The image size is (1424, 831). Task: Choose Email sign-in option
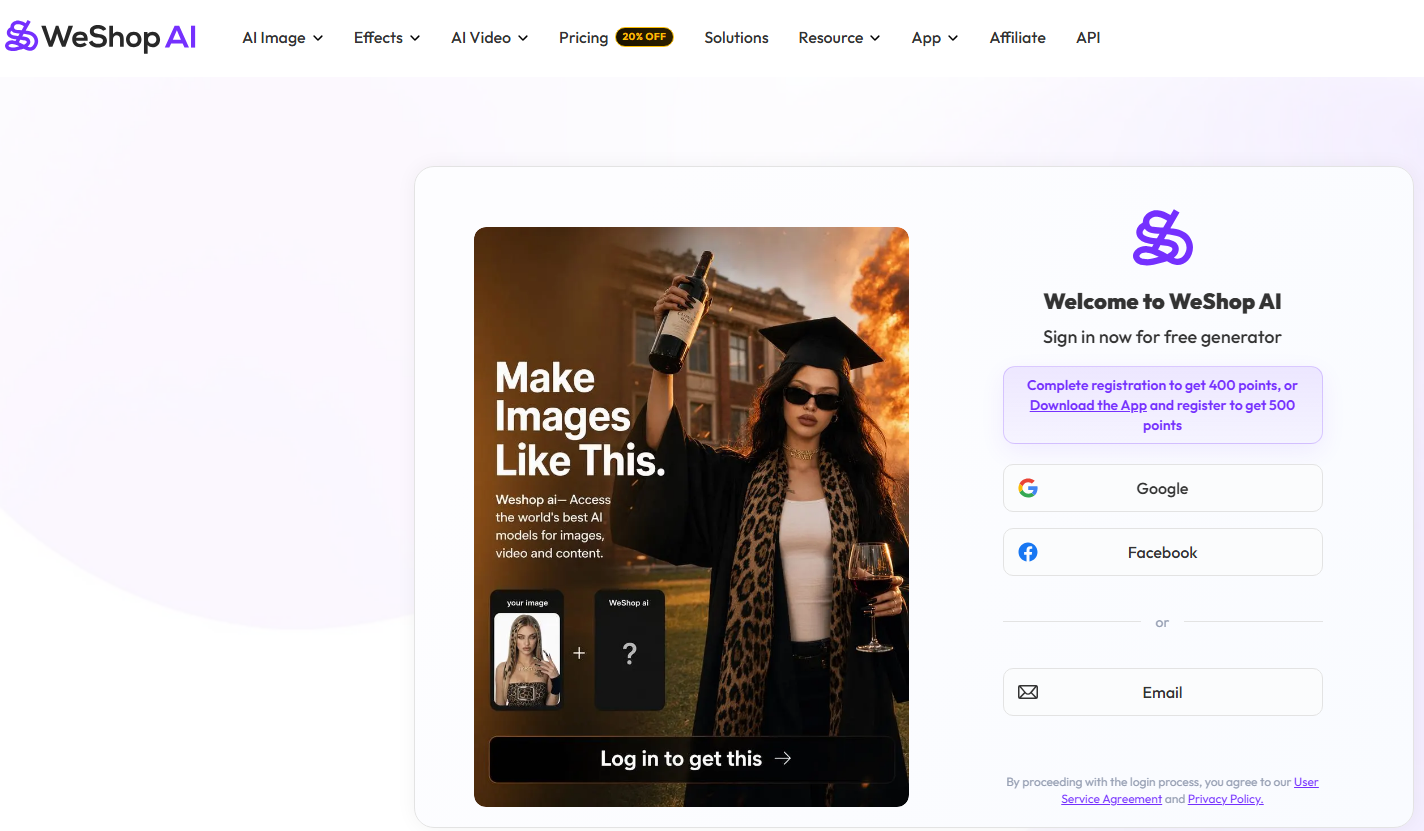tap(1163, 692)
